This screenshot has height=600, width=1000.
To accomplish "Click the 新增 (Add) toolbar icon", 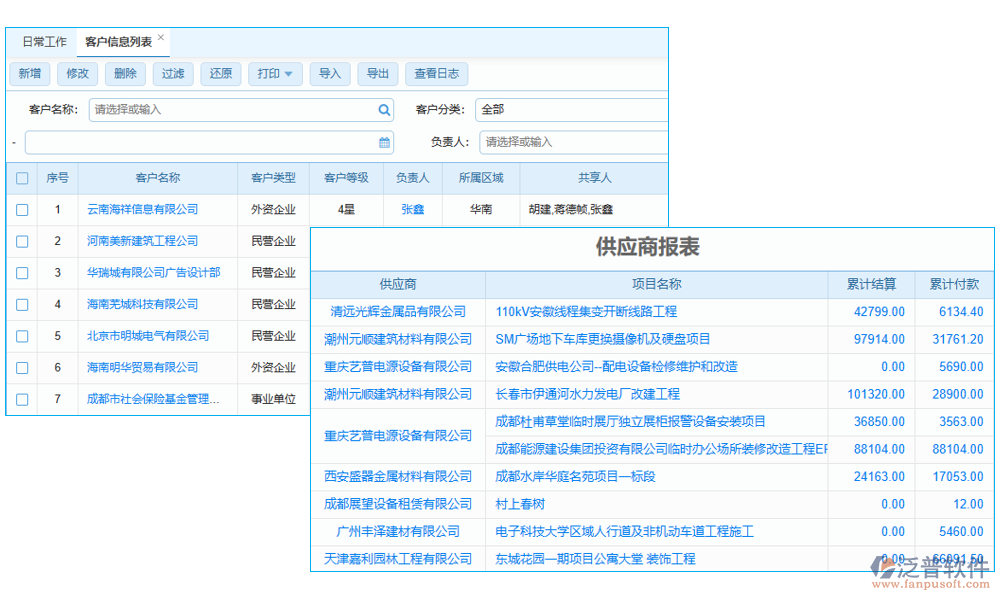I will (29, 73).
